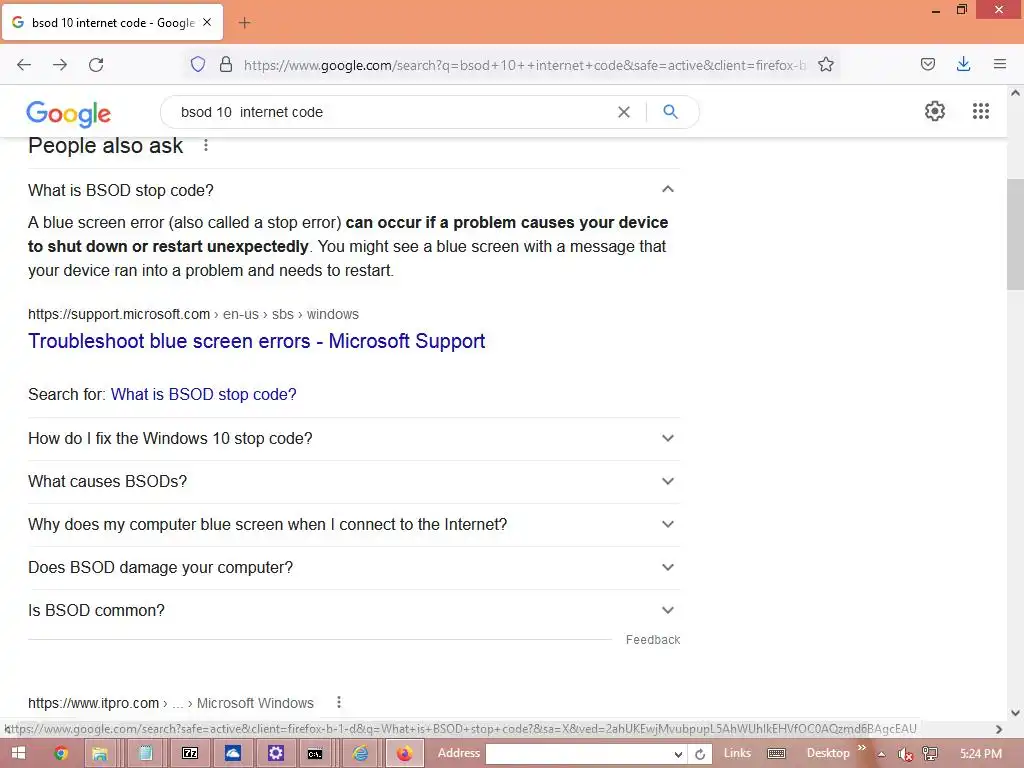Open the taskbar Desktop toolbar

coord(827,753)
